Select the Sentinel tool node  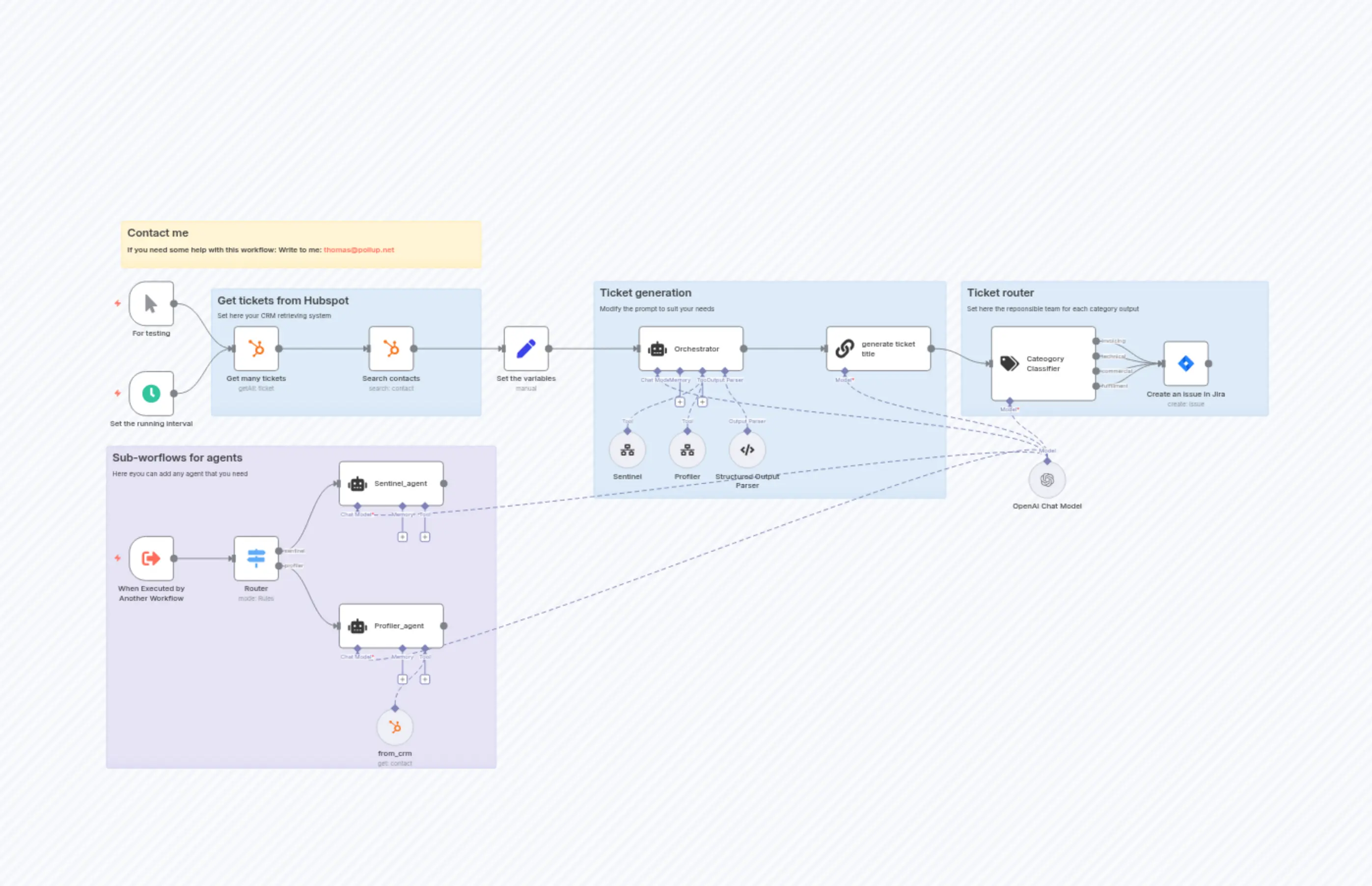pyautogui.click(x=627, y=451)
